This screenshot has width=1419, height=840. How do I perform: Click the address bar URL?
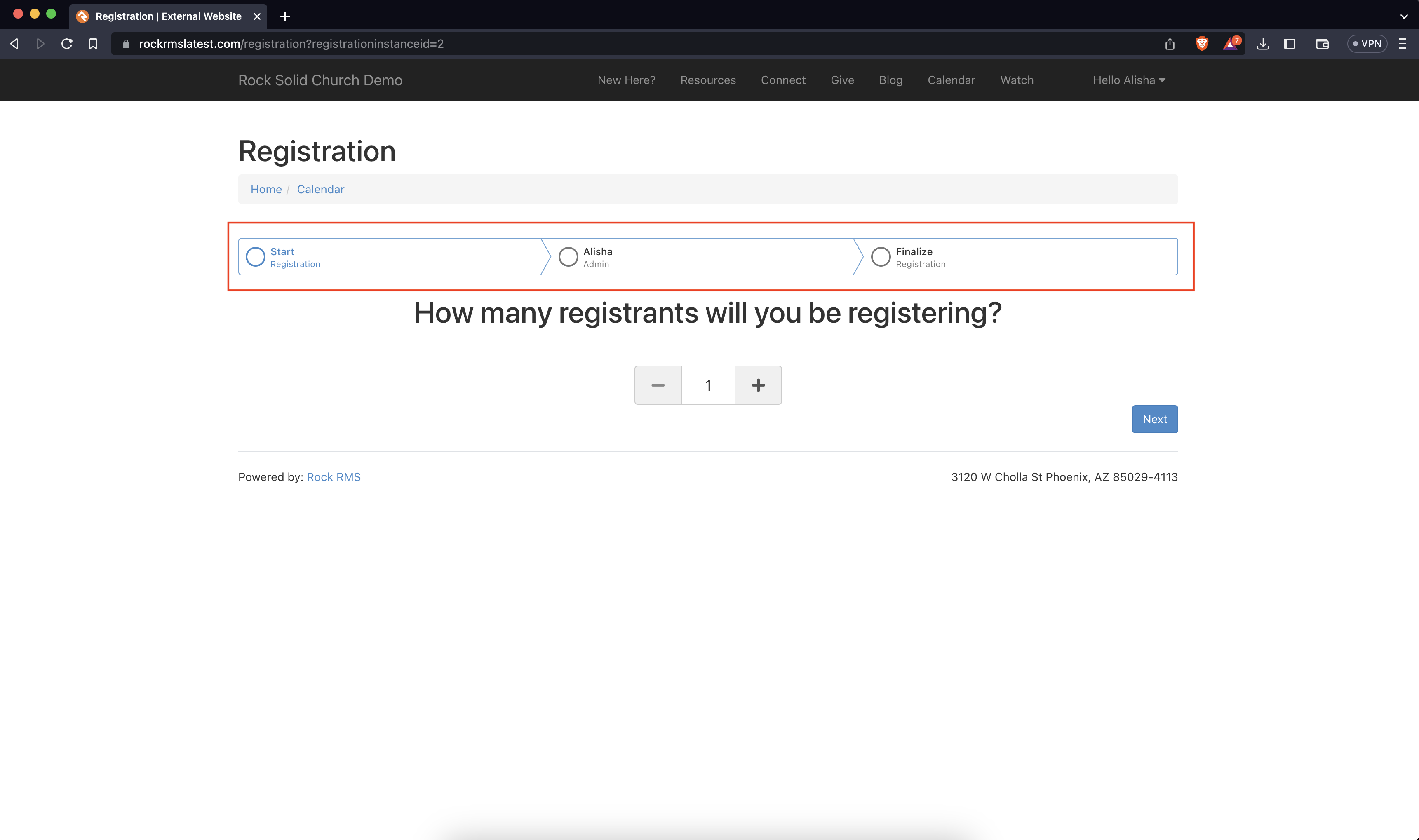pyautogui.click(x=291, y=44)
